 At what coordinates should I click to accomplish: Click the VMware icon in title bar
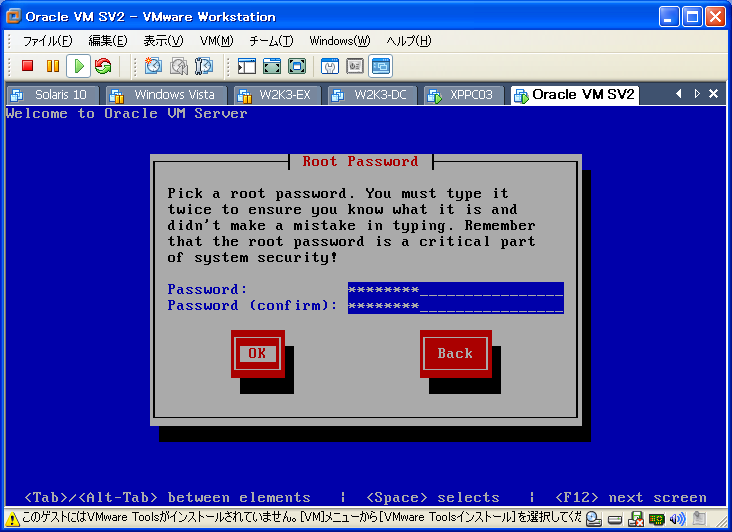tap(14, 16)
